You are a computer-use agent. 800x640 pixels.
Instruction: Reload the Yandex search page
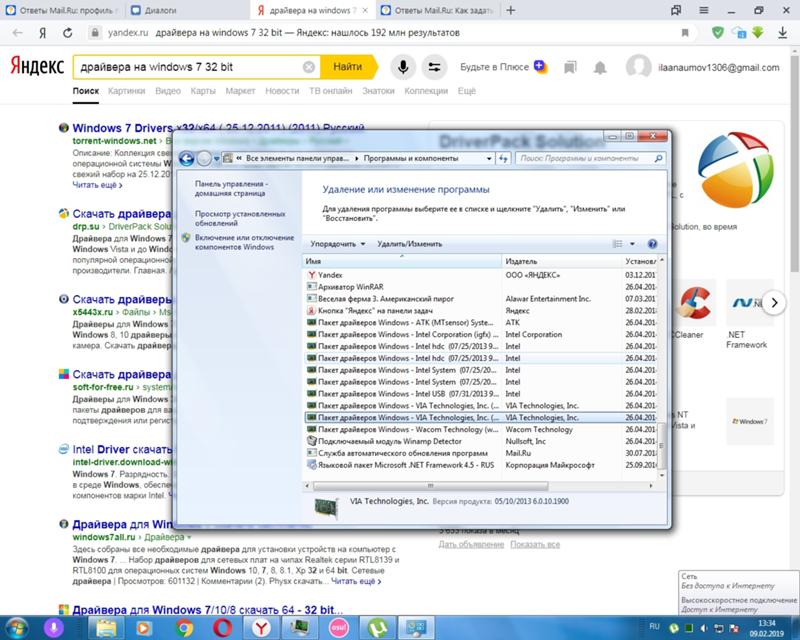coord(67,33)
